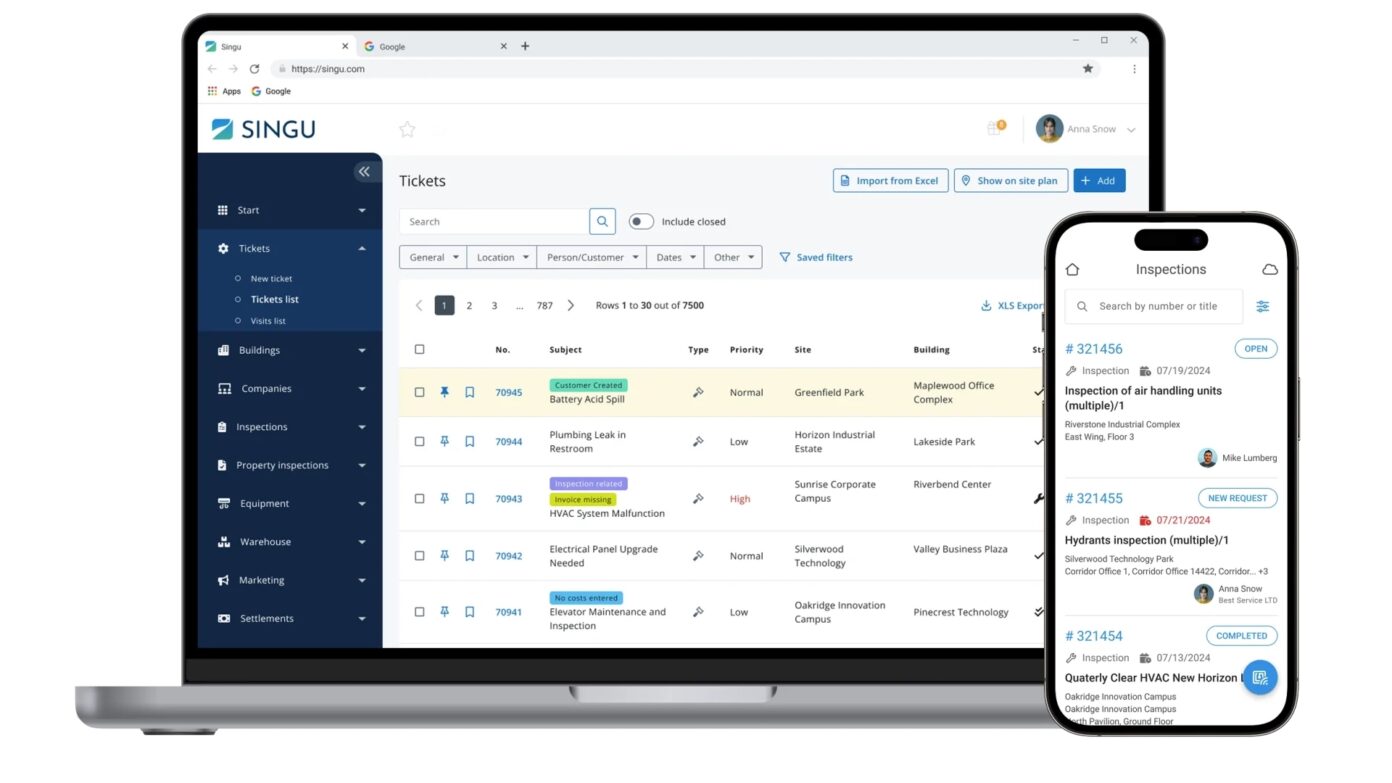The height and width of the screenshot is (783, 1392).
Task: Click the Import from Excel button
Action: pos(890,181)
